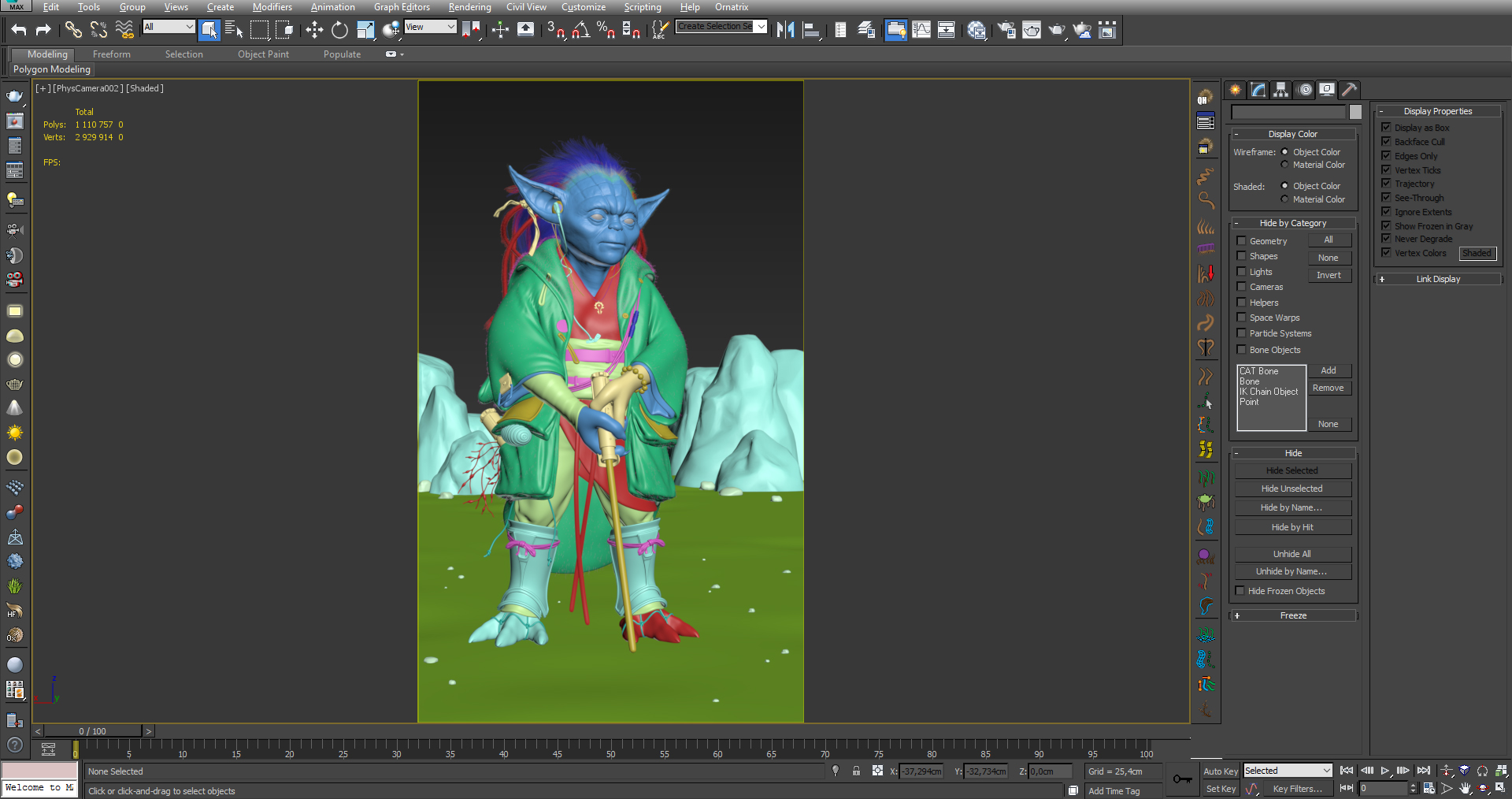Image resolution: width=1512 pixels, height=799 pixels.
Task: Expand the Link Display rollout
Action: tap(1438, 279)
